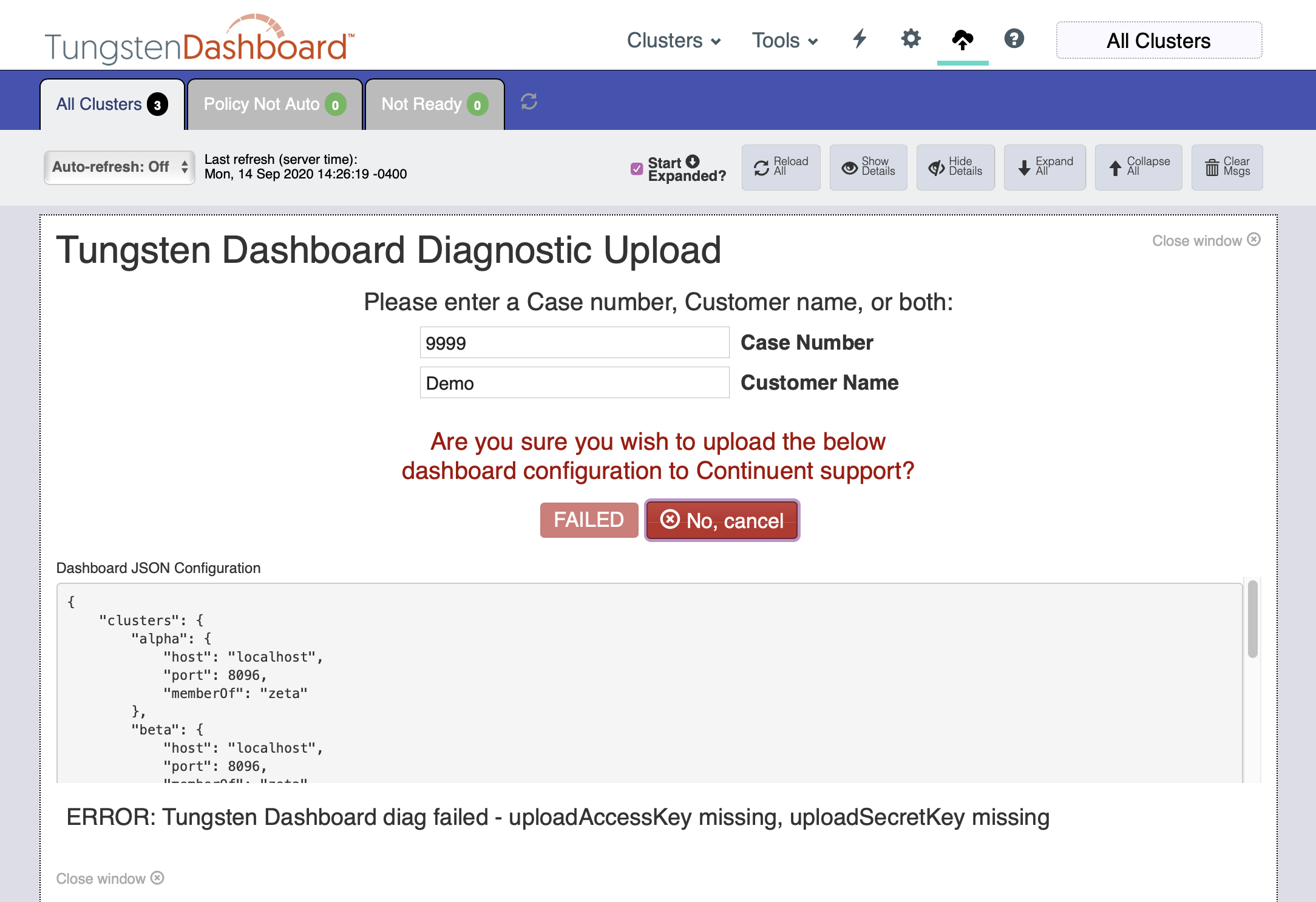Toggle the Start Expanded checkbox
The image size is (1316, 902).
tap(637, 169)
